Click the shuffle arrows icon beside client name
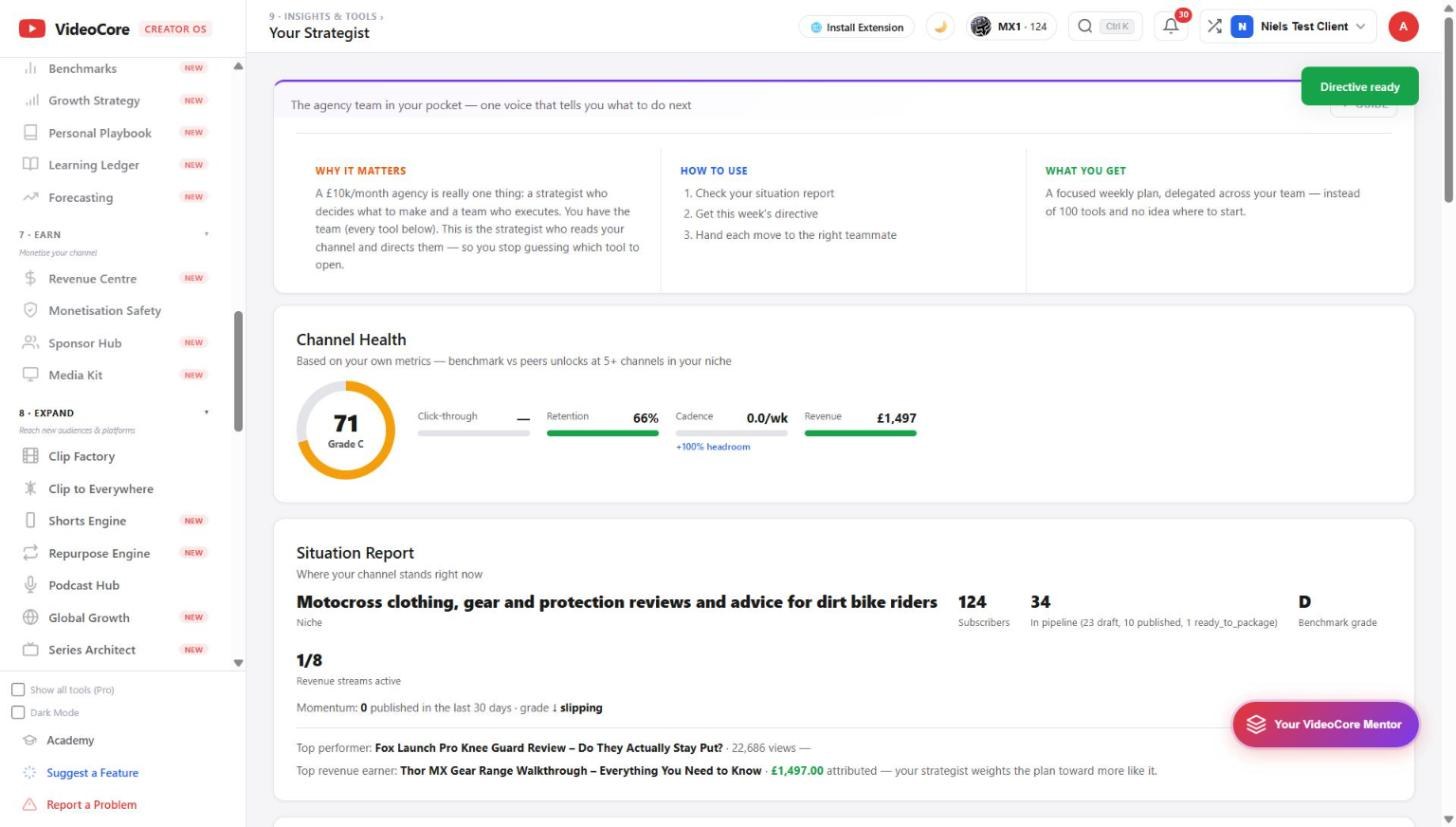The image size is (1456, 827). [1214, 27]
